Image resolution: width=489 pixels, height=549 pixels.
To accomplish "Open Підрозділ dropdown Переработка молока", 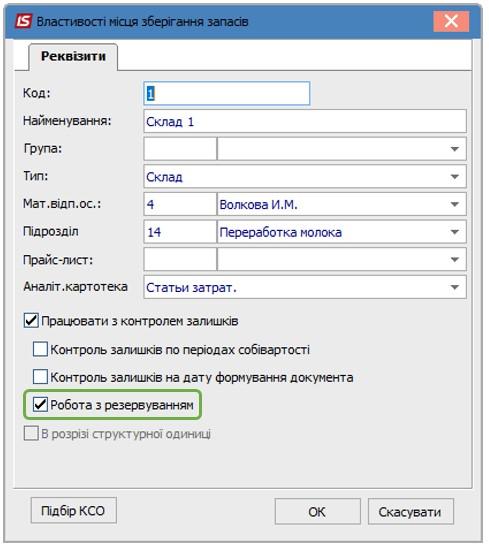I will (x=454, y=232).
